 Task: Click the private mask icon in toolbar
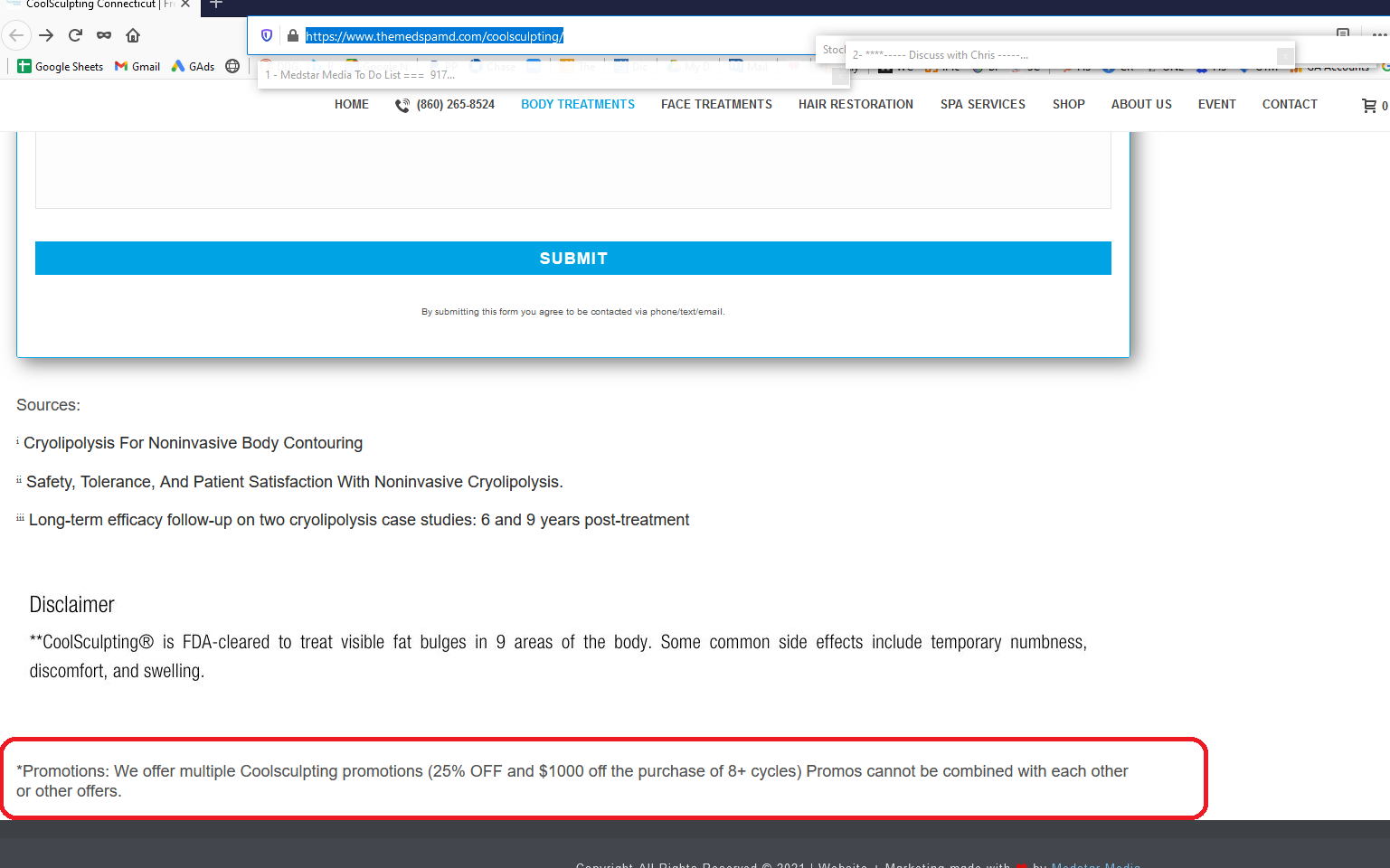tap(104, 35)
